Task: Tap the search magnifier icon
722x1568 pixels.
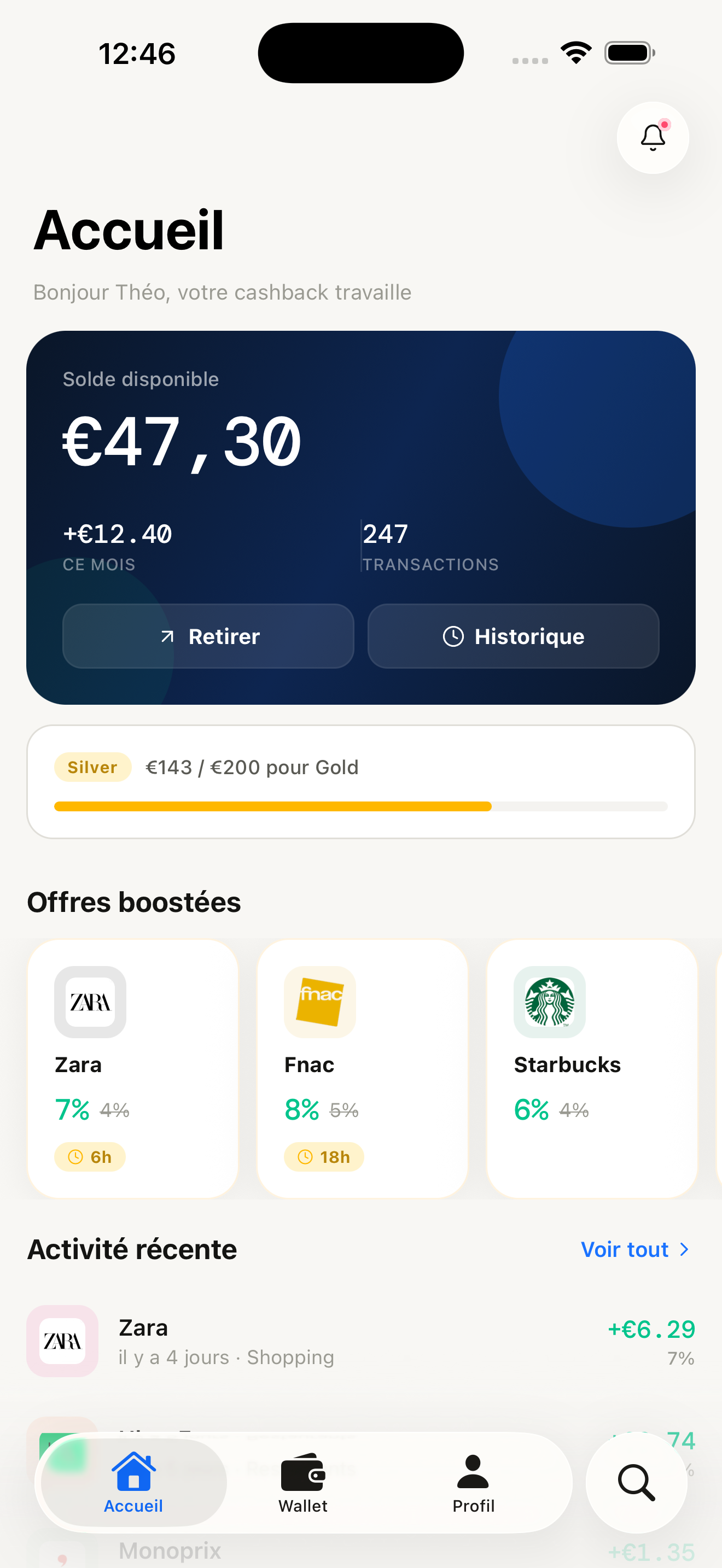Action: 636,1482
